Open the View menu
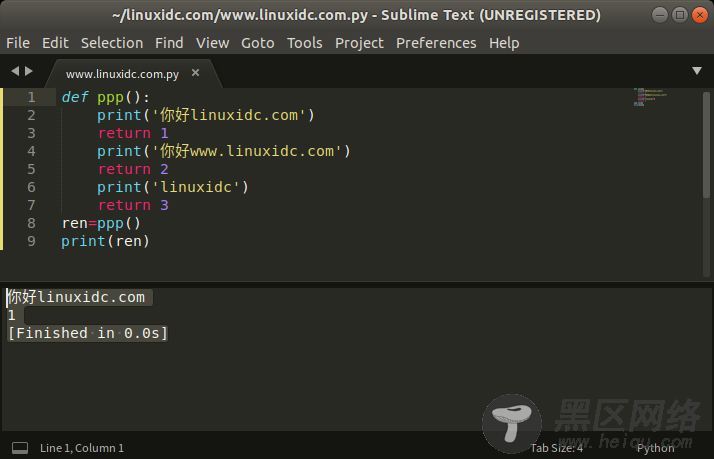This screenshot has height=459, width=714. click(212, 43)
